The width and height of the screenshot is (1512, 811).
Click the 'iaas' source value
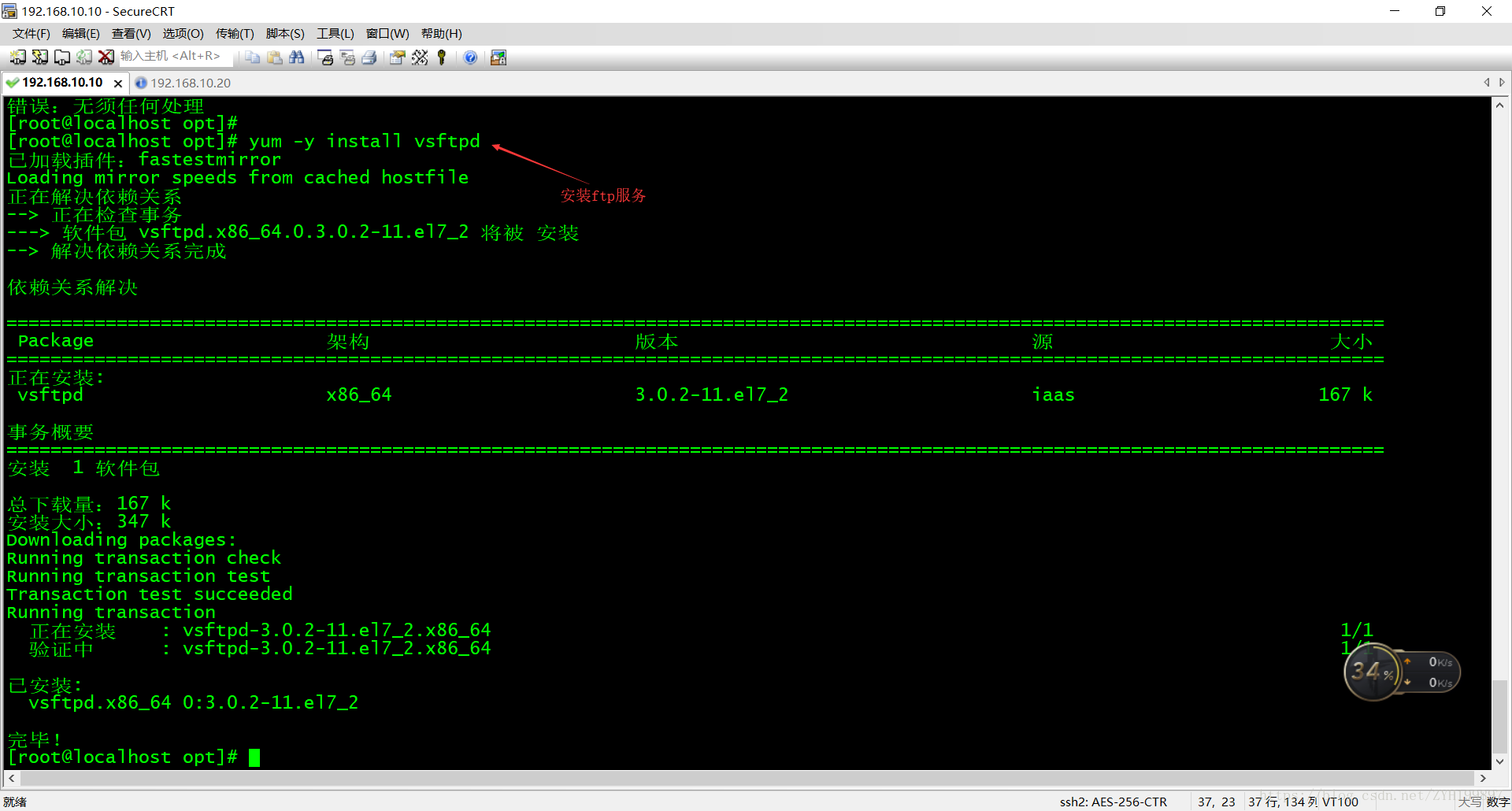pos(1053,394)
